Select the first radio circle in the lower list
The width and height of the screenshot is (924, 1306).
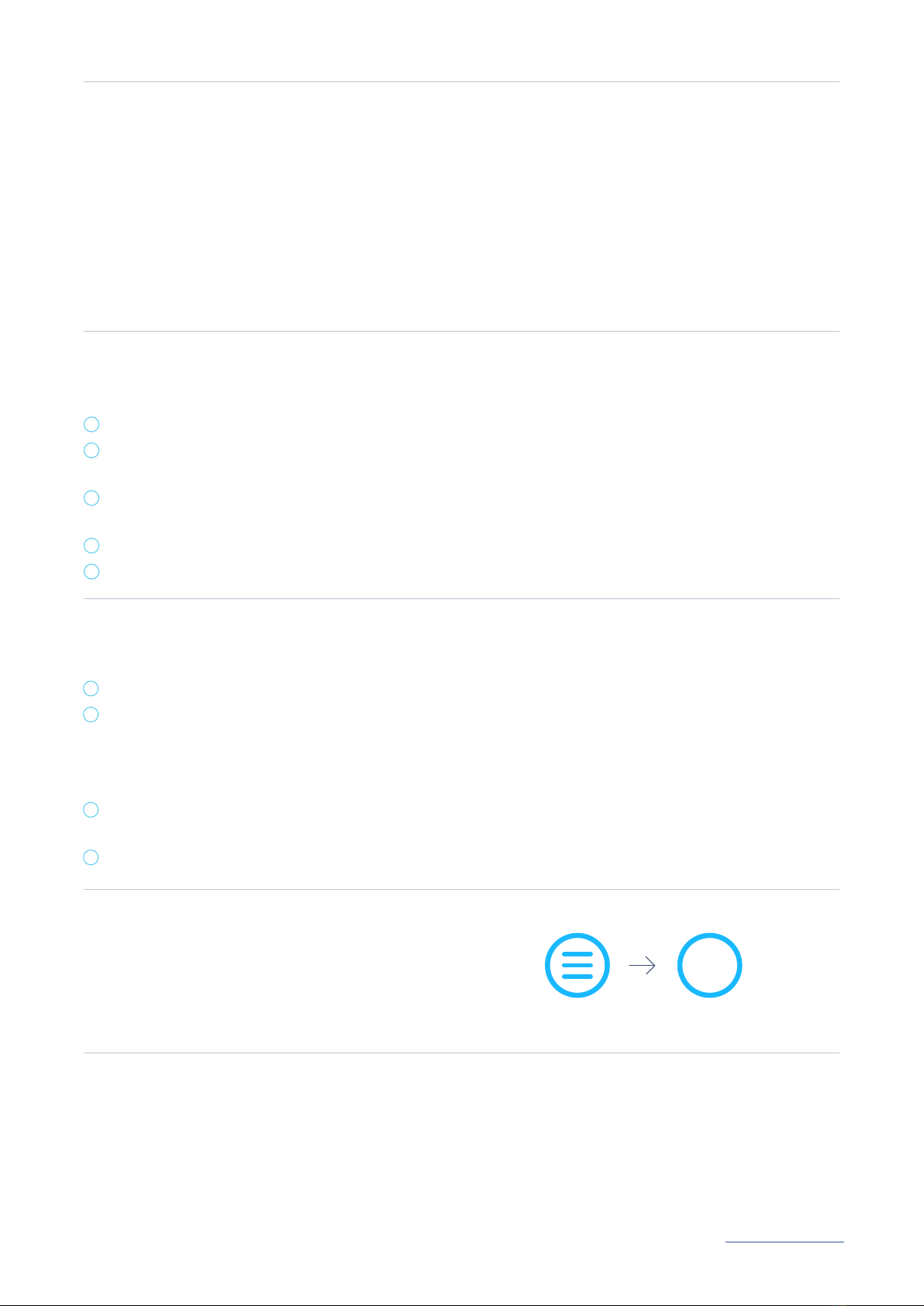coord(91,688)
